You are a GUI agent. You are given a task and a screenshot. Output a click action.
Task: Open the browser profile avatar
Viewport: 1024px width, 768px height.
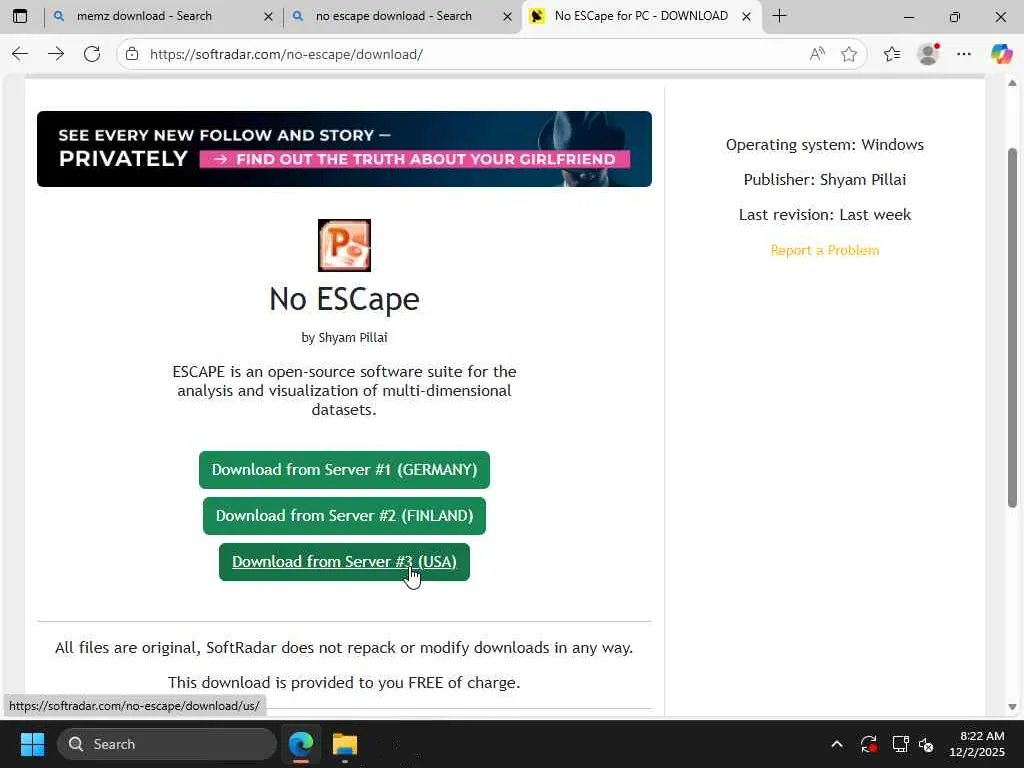[x=928, y=54]
